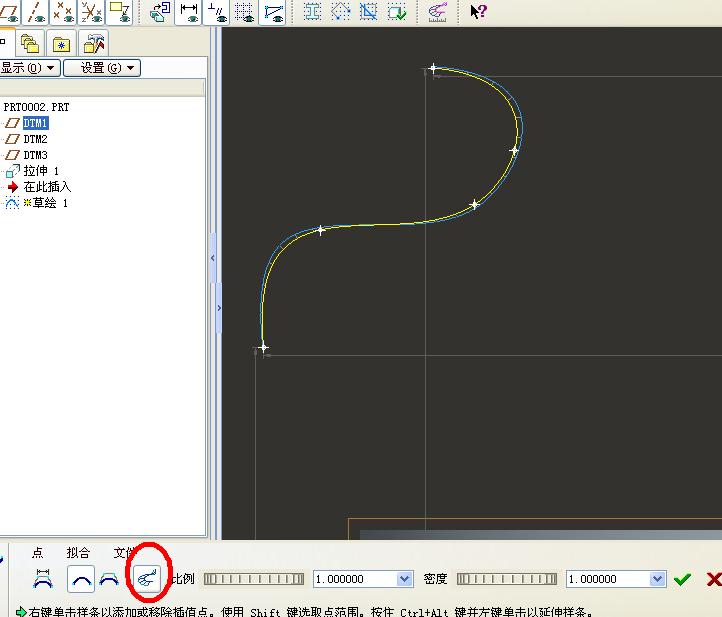Adjust the 密度 density slider

click(x=507, y=579)
